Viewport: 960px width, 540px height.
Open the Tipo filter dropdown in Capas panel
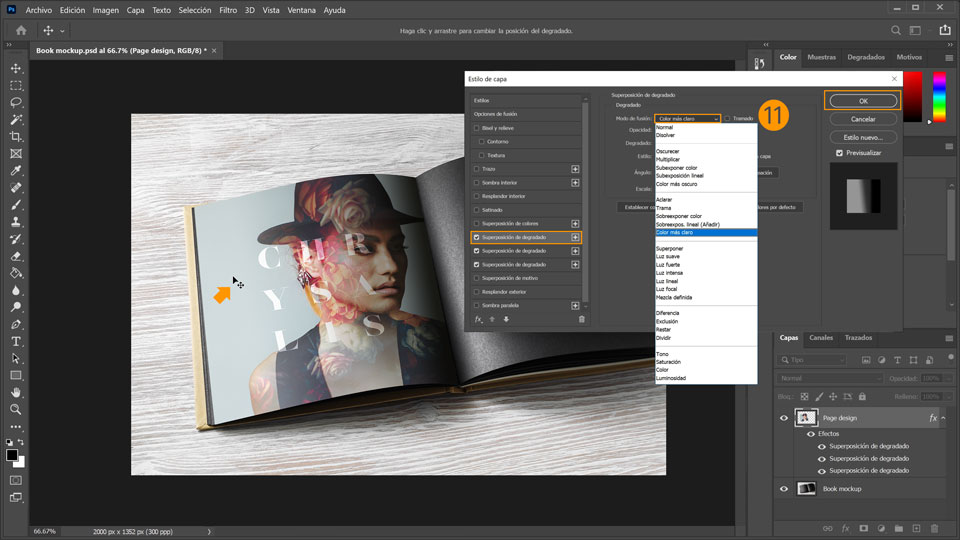(812, 360)
